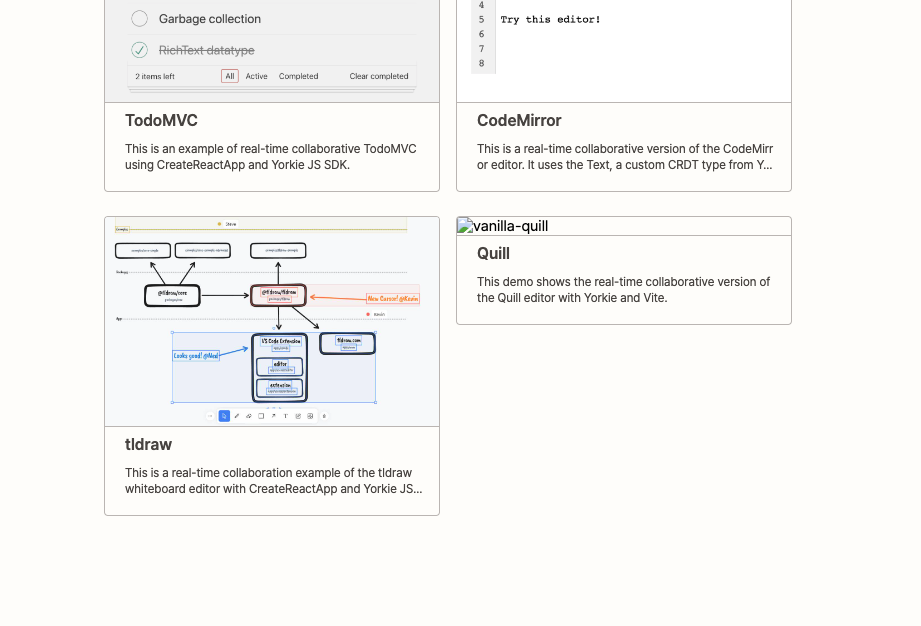This screenshot has height=626, width=921.
Task: Click the broken image icon beside vanilla-quill
Action: coord(464,225)
